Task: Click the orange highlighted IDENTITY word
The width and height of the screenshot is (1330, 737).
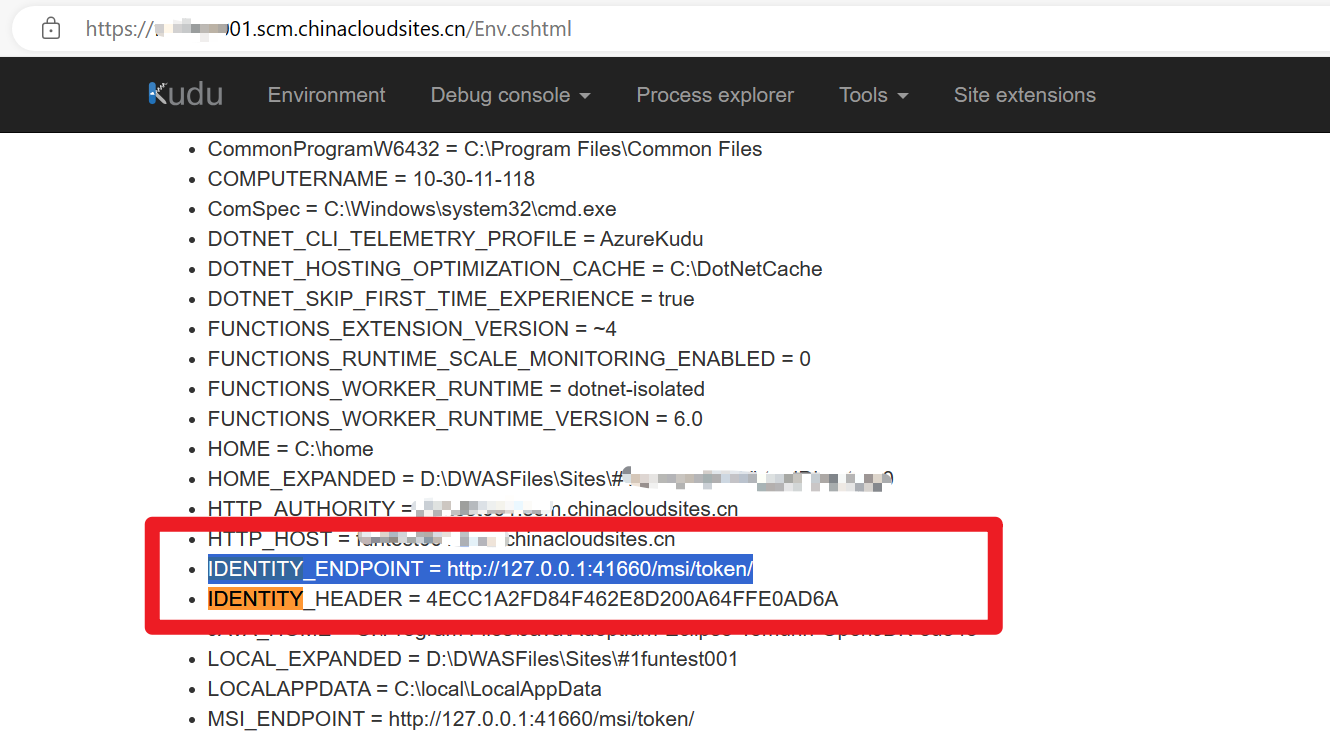Action: pyautogui.click(x=255, y=599)
